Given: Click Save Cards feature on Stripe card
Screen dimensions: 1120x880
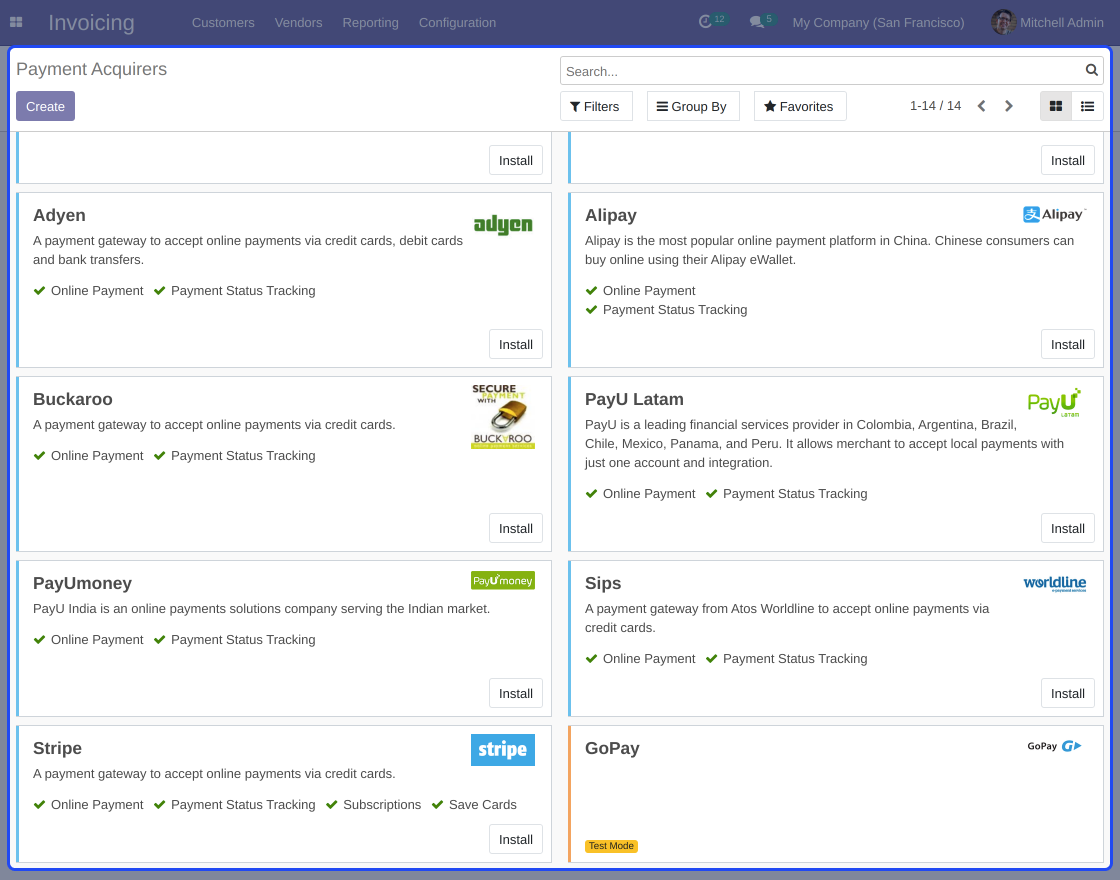Looking at the screenshot, I should coord(474,804).
